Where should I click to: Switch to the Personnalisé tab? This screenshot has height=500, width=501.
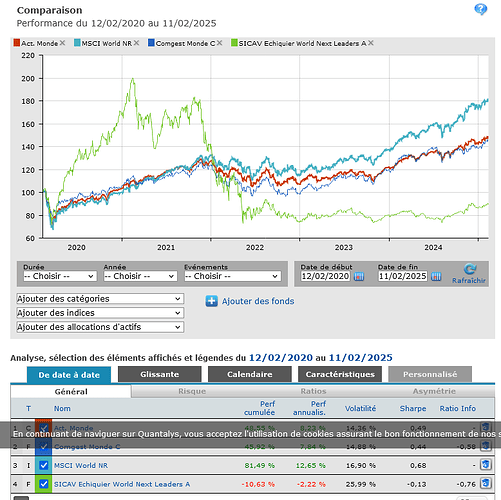point(430,374)
